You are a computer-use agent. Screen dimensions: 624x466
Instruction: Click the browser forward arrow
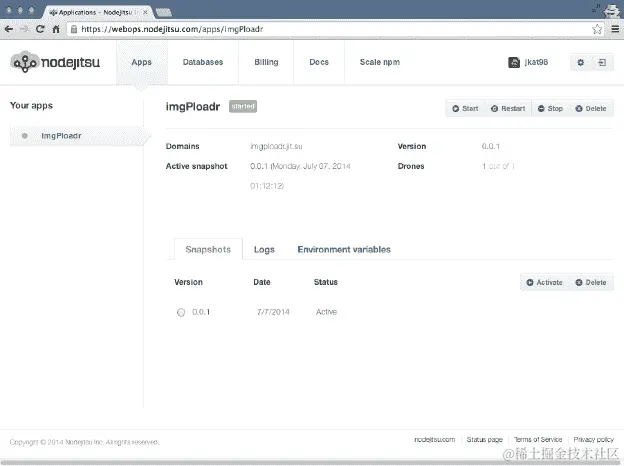[24, 29]
